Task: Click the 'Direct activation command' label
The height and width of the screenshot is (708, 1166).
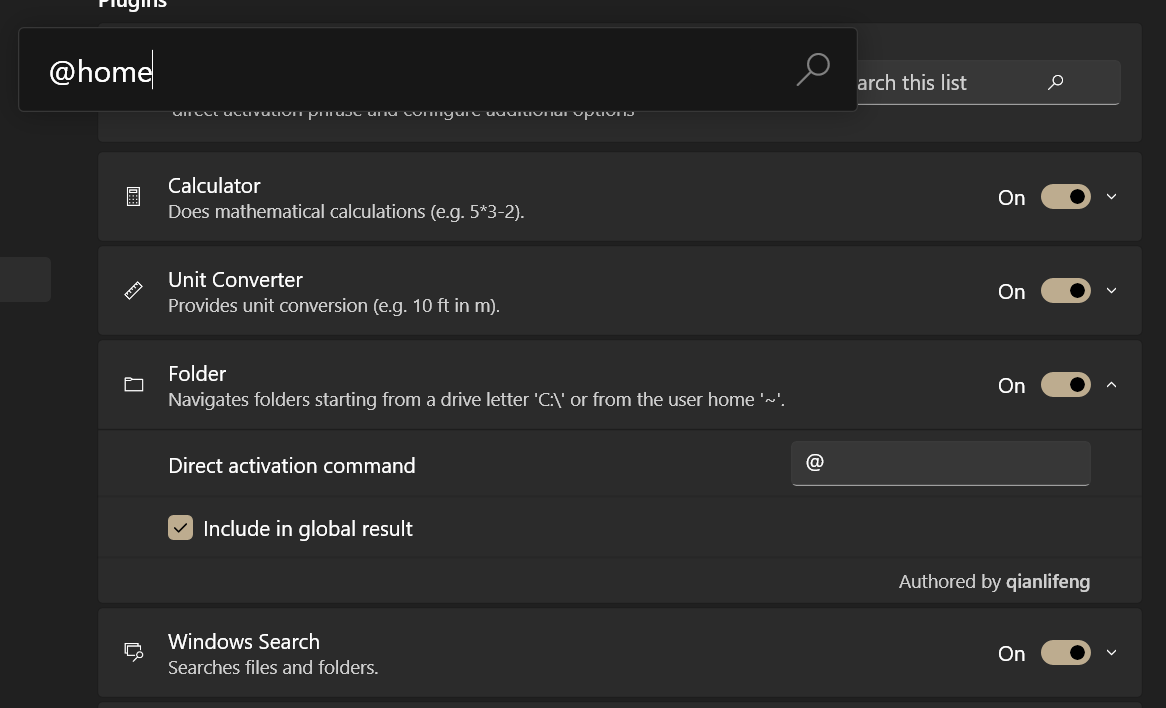Action: click(292, 466)
